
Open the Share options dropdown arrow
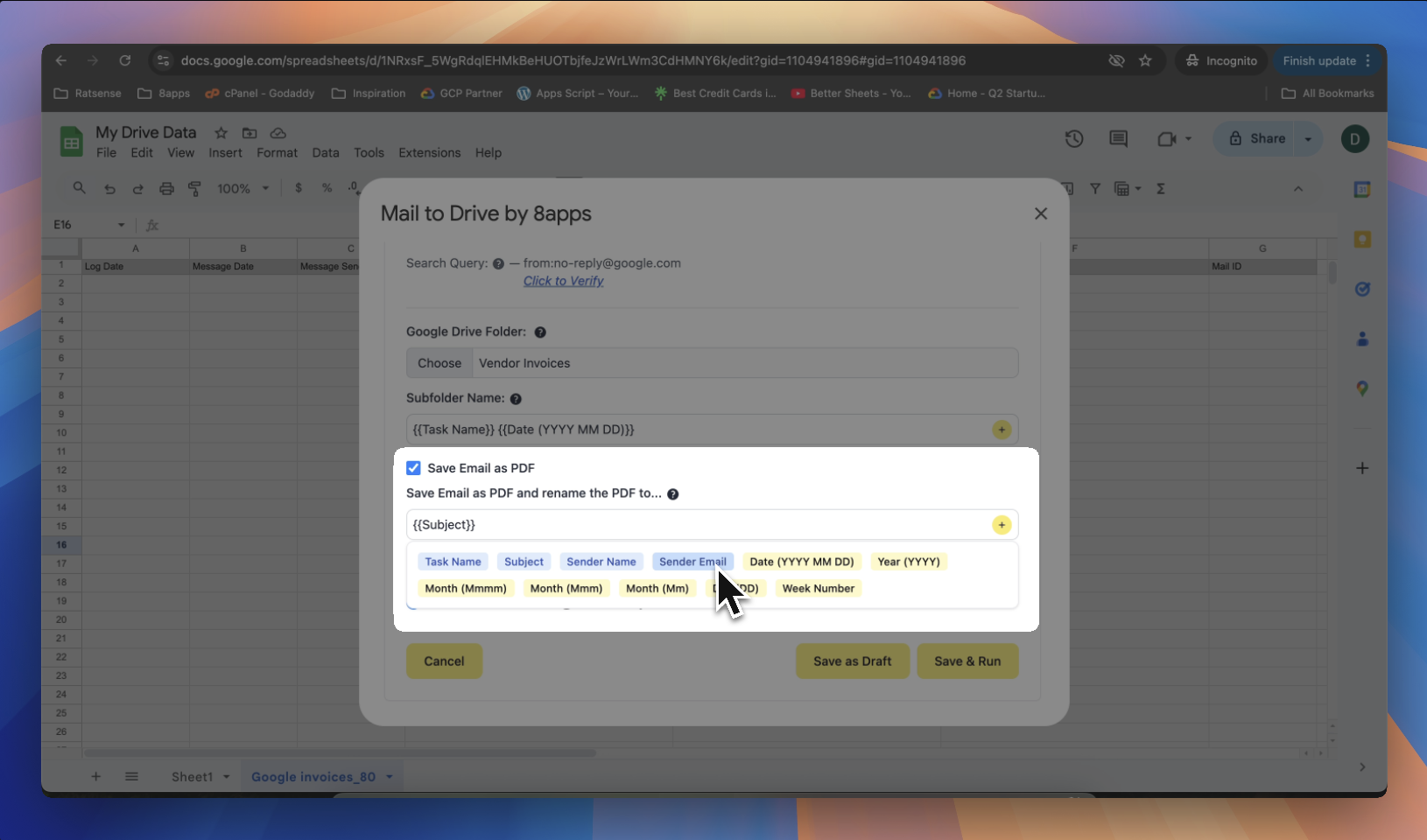point(1308,139)
